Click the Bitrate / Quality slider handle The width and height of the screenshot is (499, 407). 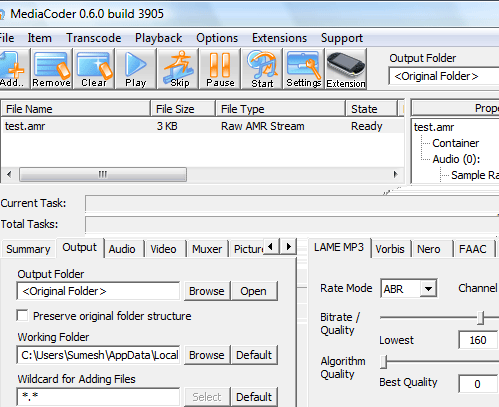[480, 318]
